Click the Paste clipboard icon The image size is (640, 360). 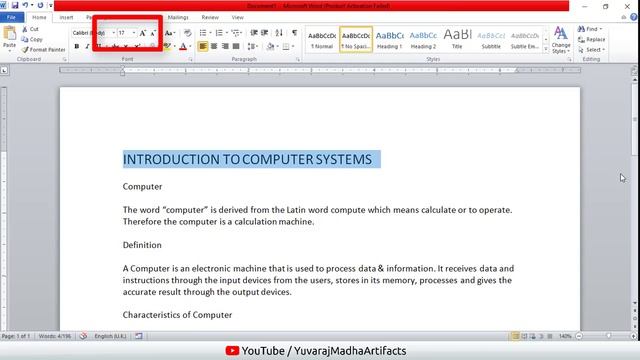[x=9, y=33]
